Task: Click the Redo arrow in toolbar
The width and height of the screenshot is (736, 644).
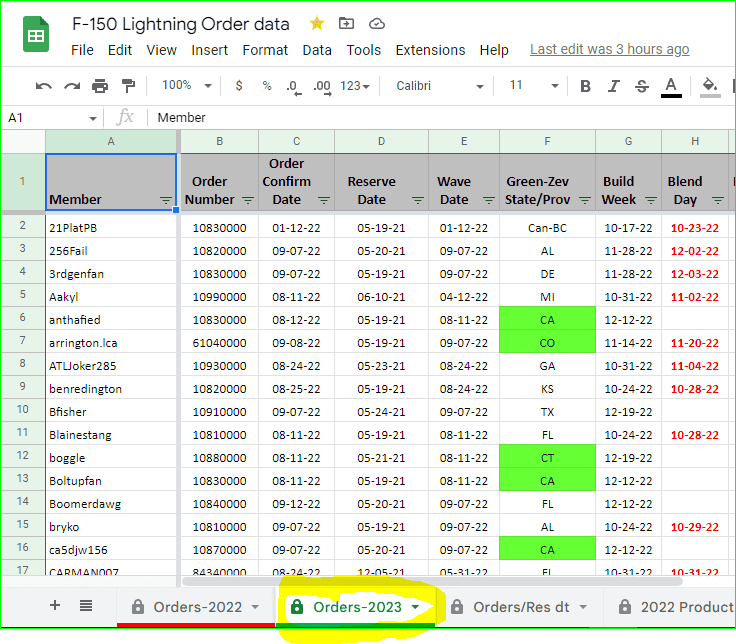Action: [x=72, y=86]
